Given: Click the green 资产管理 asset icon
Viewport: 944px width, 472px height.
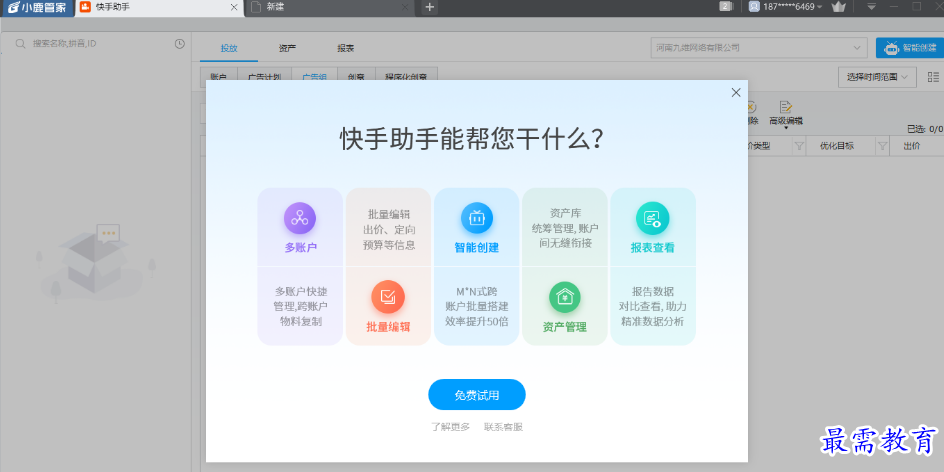Looking at the screenshot, I should pos(565,297).
